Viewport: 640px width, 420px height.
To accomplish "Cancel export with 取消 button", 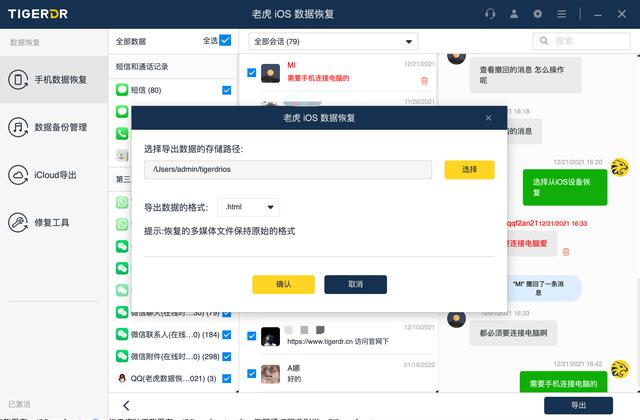I will 356,284.
